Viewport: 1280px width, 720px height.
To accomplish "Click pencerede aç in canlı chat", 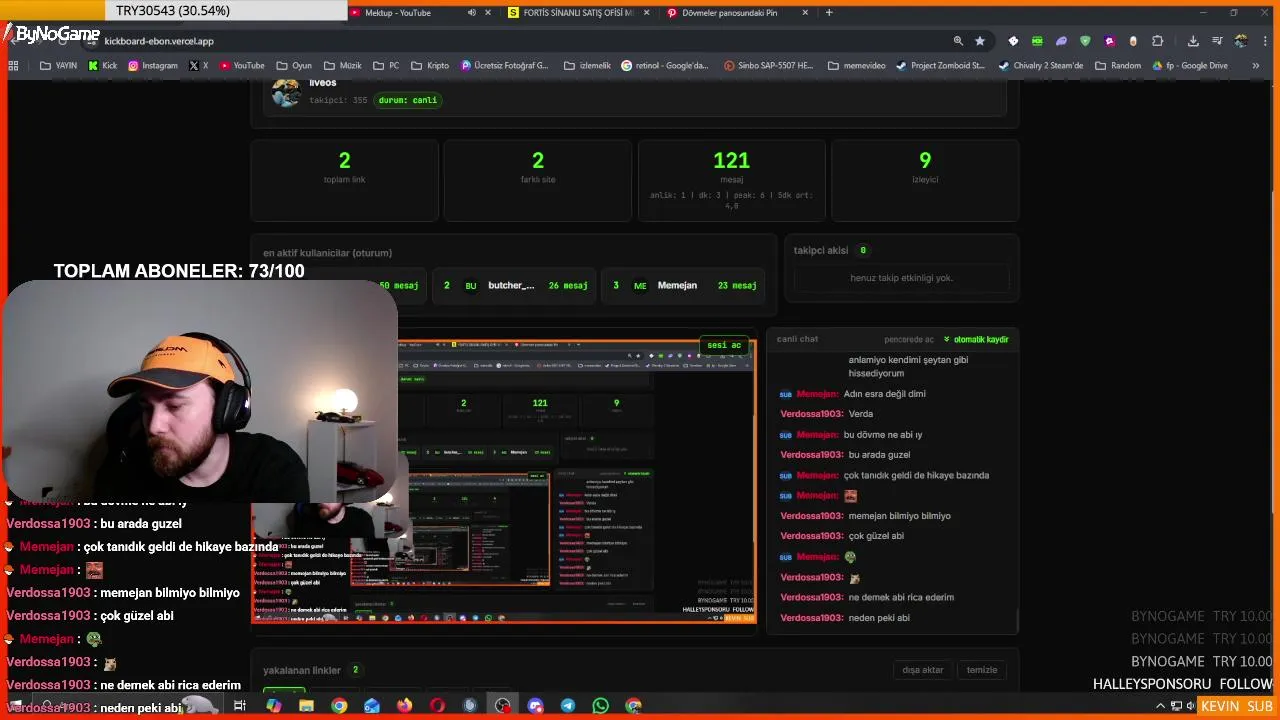I will tap(908, 339).
